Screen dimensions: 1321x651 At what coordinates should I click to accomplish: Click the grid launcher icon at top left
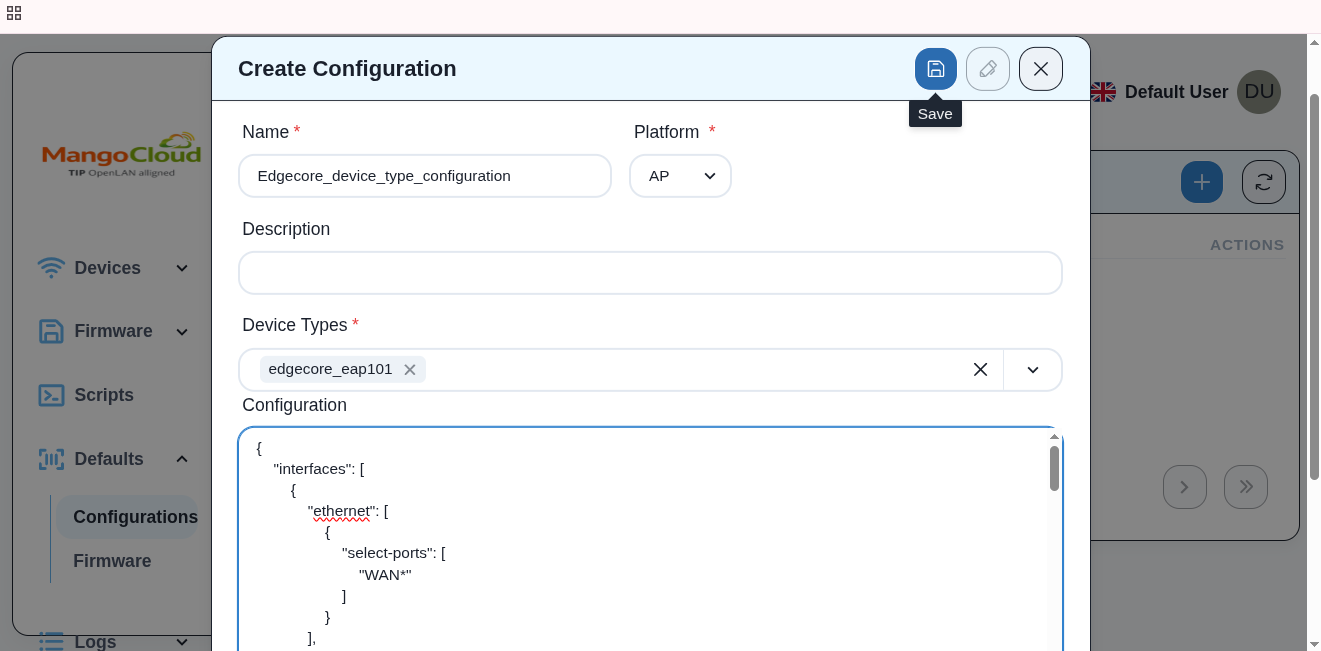(x=14, y=14)
